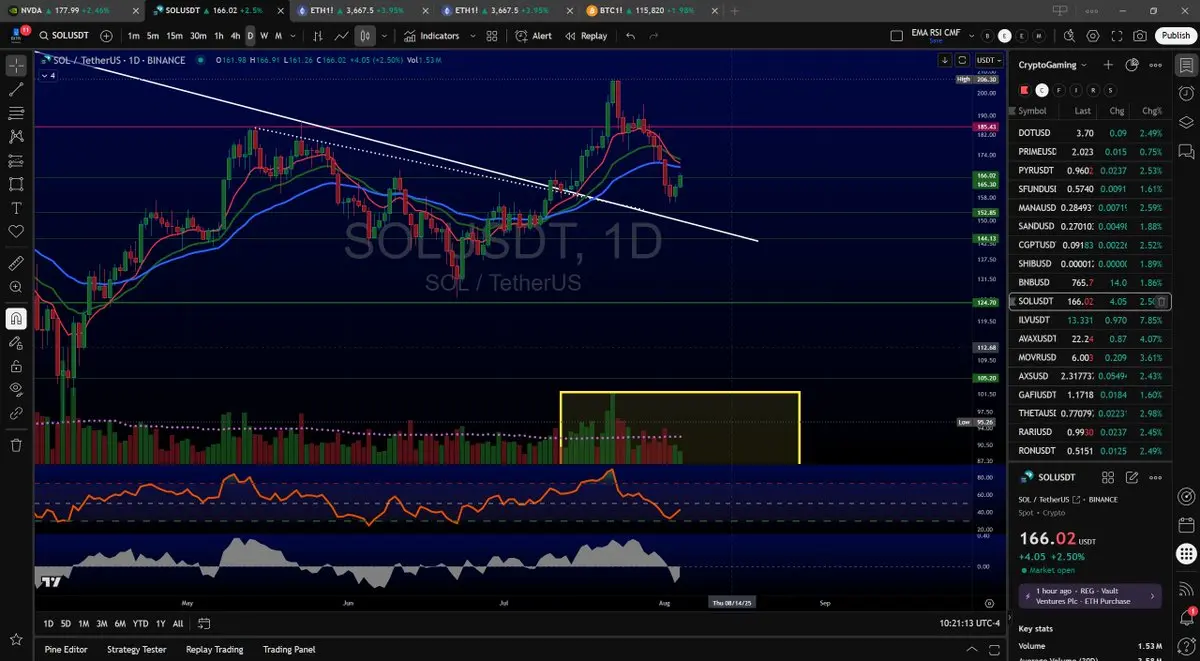Viewport: 1200px width, 661px height.
Task: Toggle lock all drawing tools
Action: tap(16, 366)
